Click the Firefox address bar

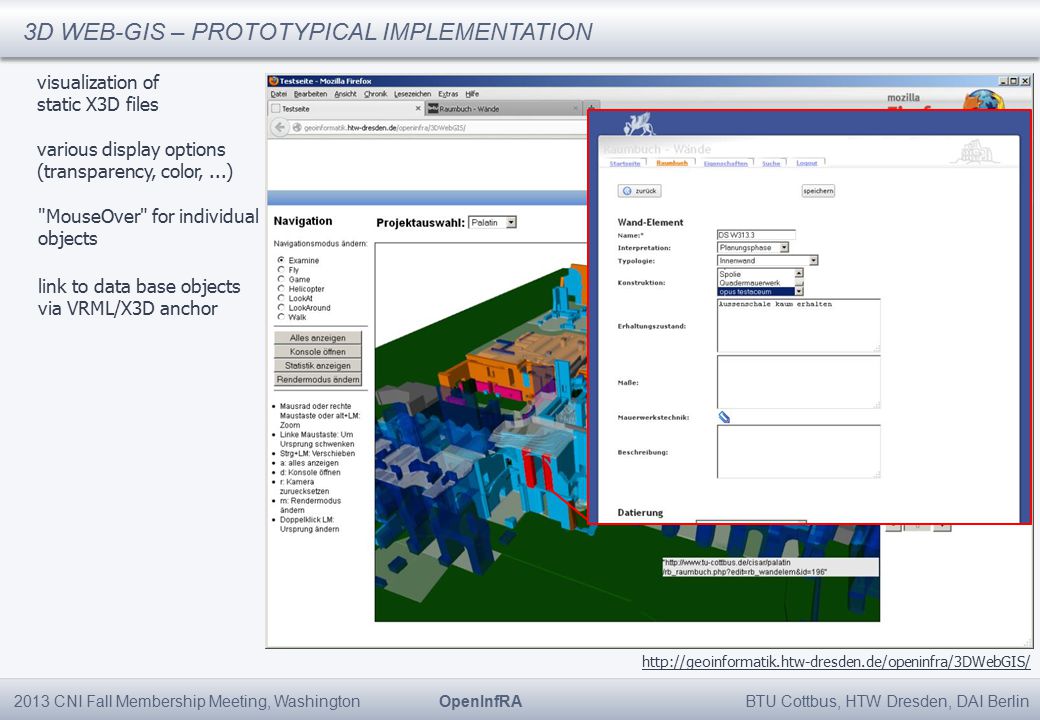pyautogui.click(x=438, y=127)
